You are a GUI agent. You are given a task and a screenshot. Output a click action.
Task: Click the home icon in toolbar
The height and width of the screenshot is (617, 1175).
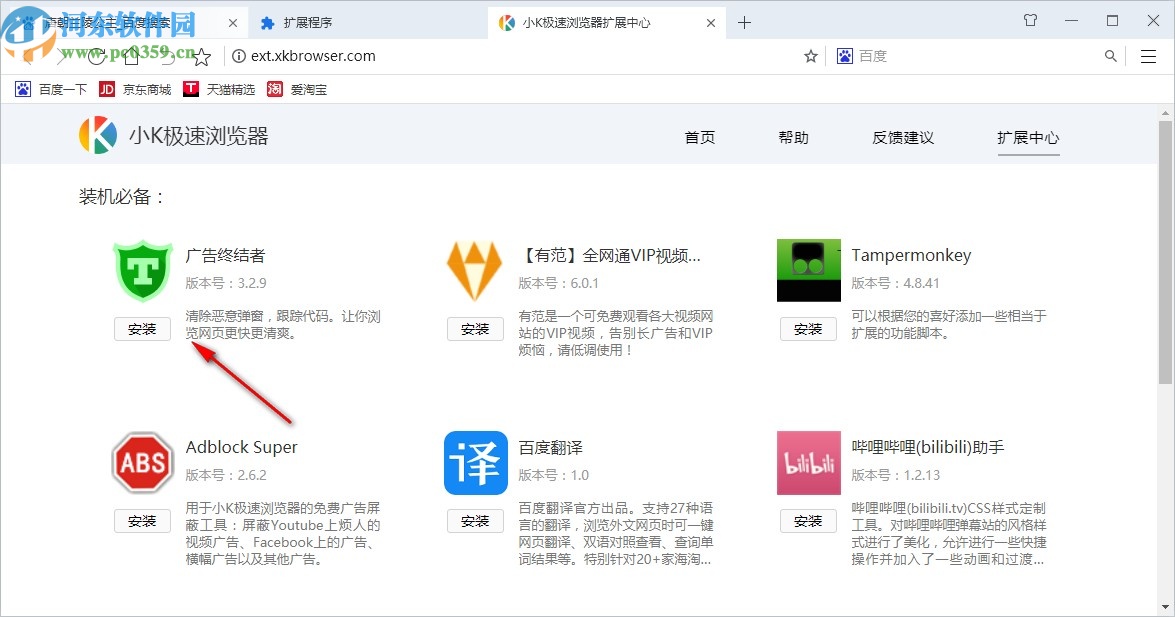(131, 56)
